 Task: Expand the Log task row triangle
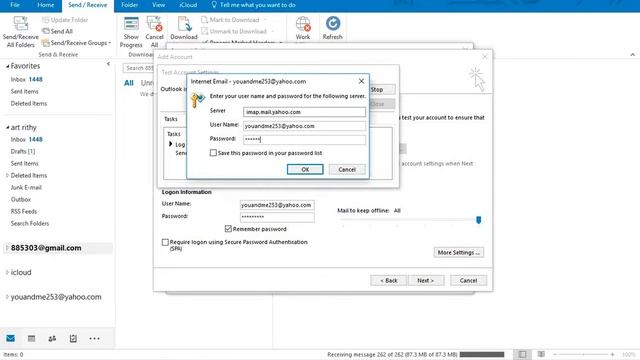pos(171,144)
